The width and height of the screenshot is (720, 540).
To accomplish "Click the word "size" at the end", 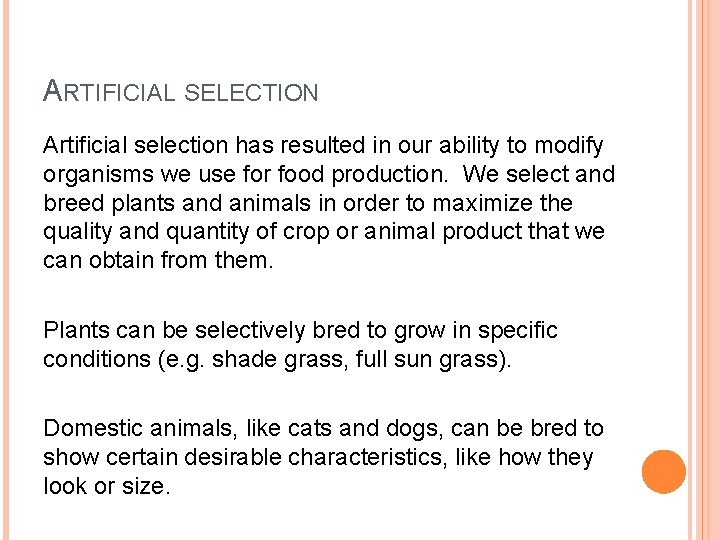I will (x=150, y=485).
